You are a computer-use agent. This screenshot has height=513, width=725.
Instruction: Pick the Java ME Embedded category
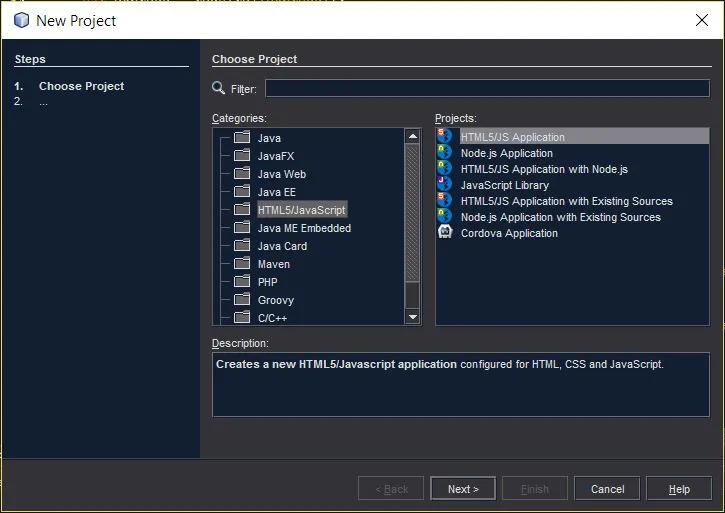pos(304,228)
